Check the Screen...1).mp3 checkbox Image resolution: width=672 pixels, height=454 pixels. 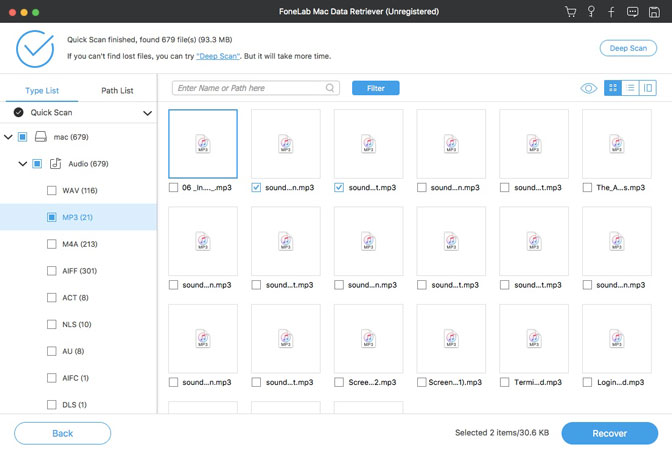click(x=422, y=382)
